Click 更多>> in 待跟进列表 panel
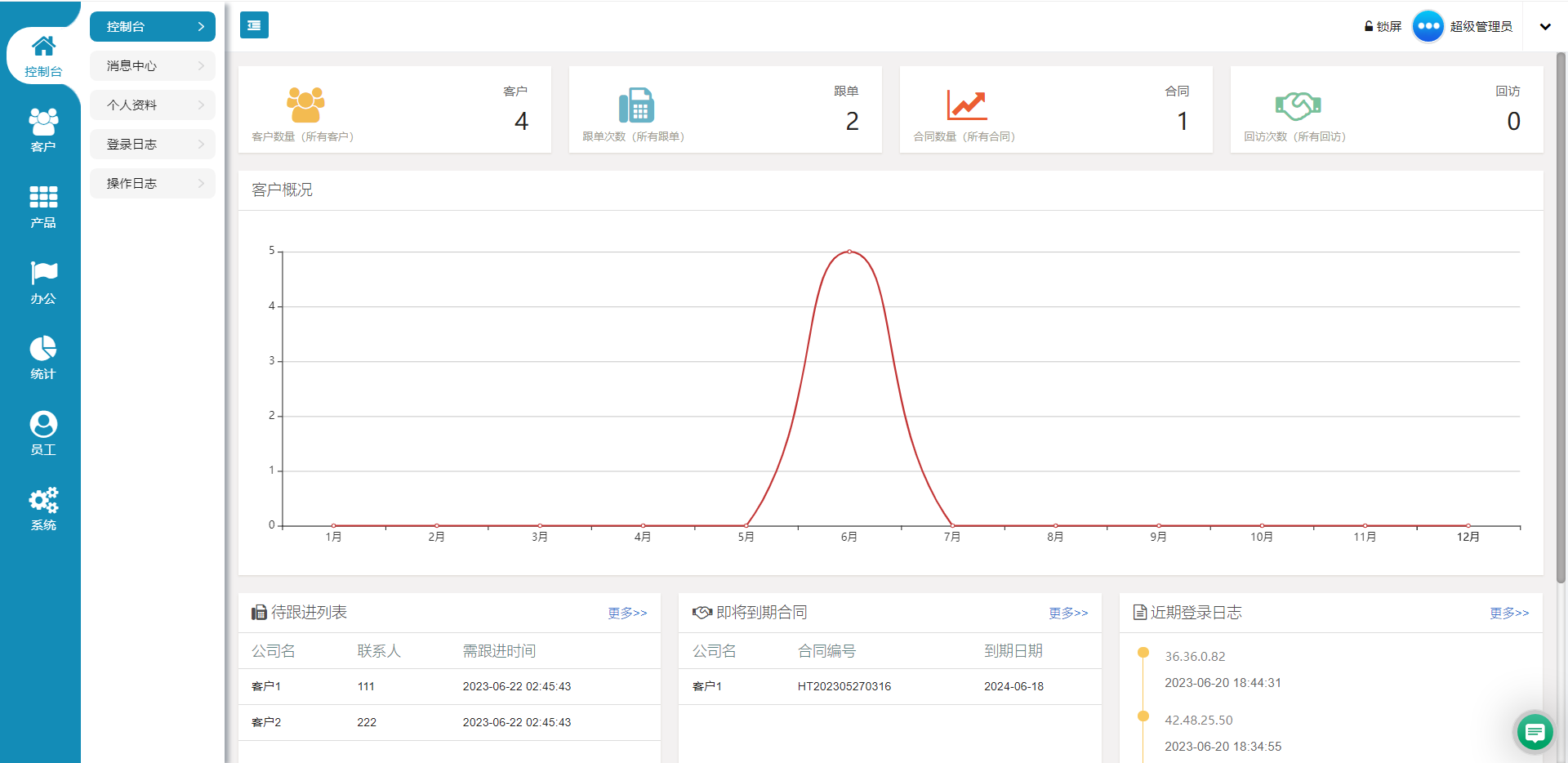 pyautogui.click(x=627, y=613)
